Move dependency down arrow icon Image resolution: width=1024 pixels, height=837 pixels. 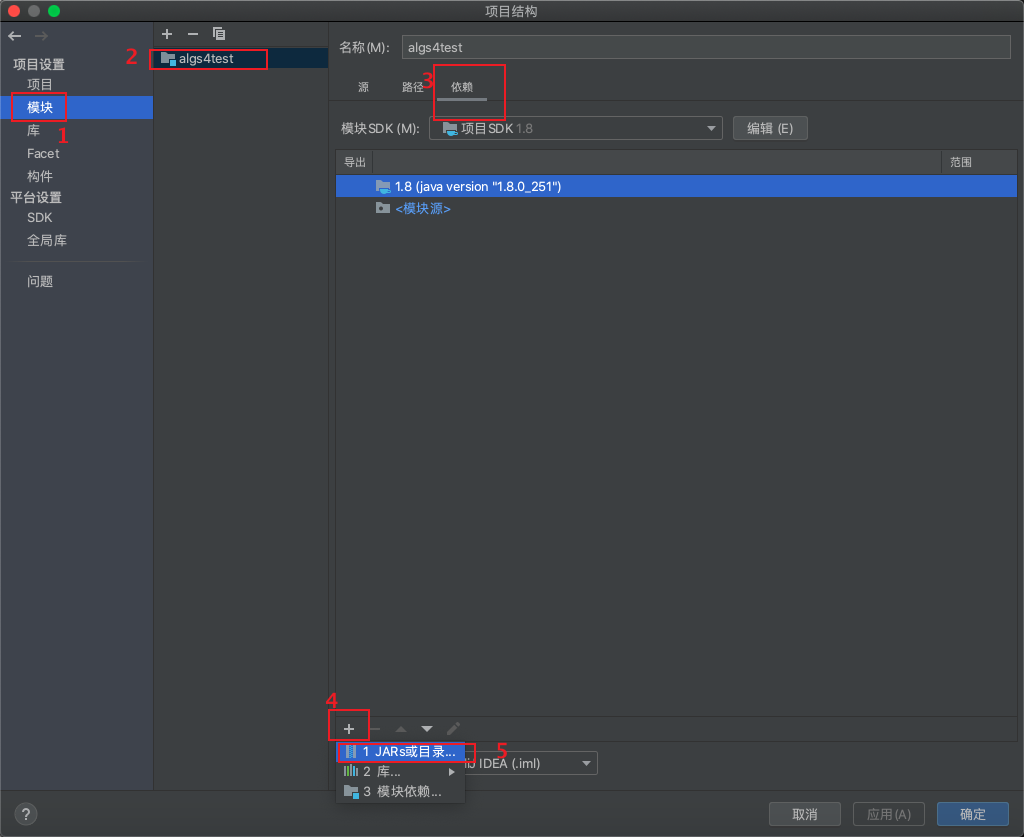pos(427,729)
